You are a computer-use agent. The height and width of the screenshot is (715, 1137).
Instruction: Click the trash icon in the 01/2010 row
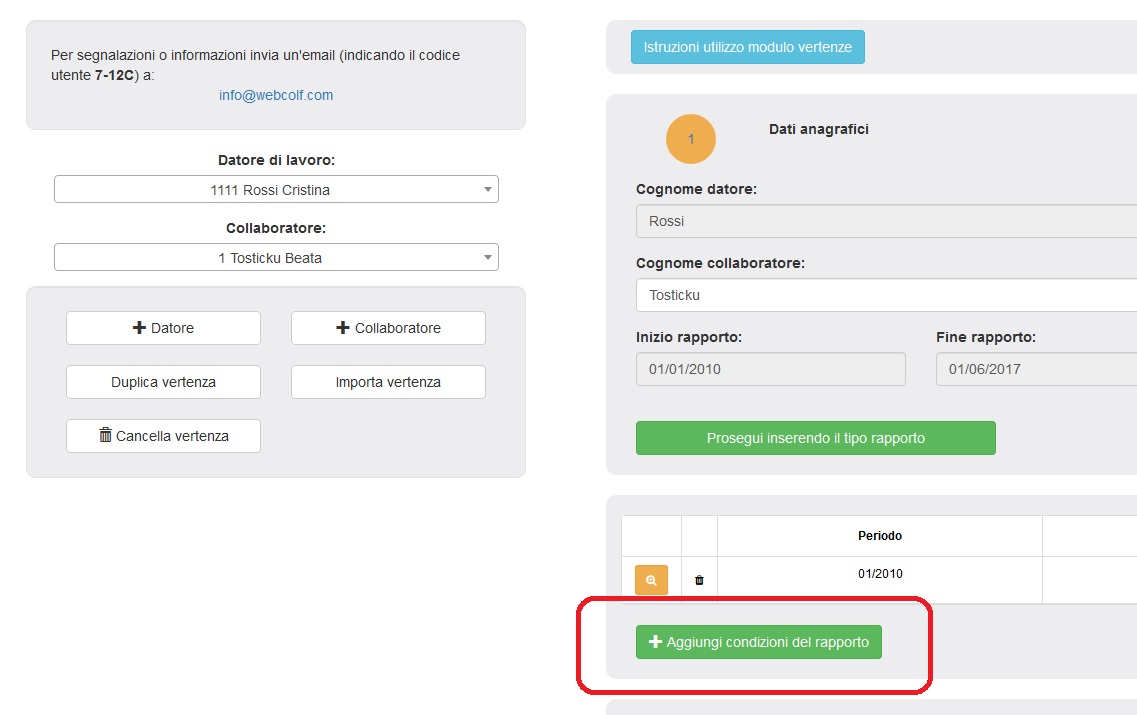[699, 580]
